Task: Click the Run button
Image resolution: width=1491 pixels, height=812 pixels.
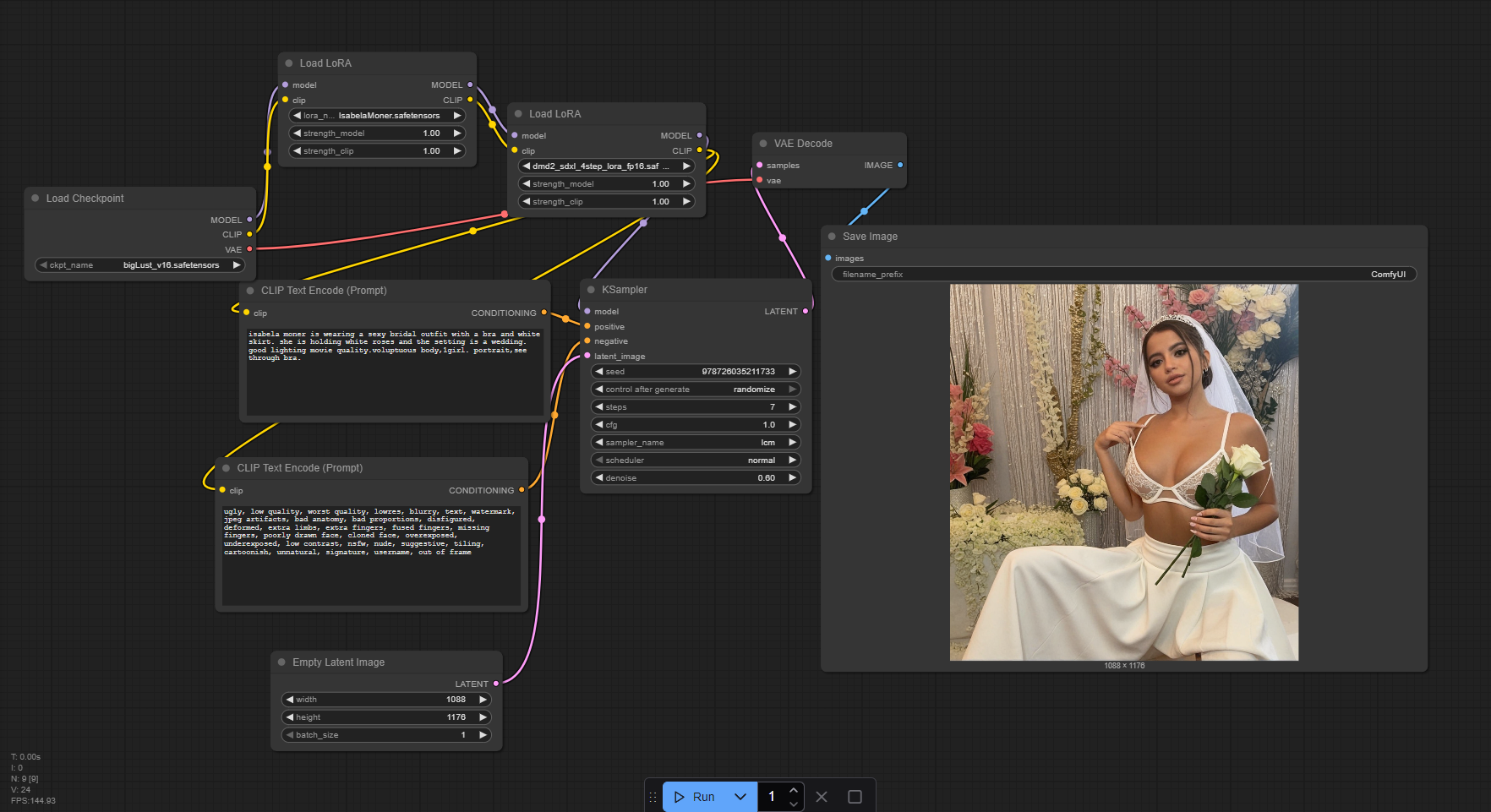Action: [695, 797]
